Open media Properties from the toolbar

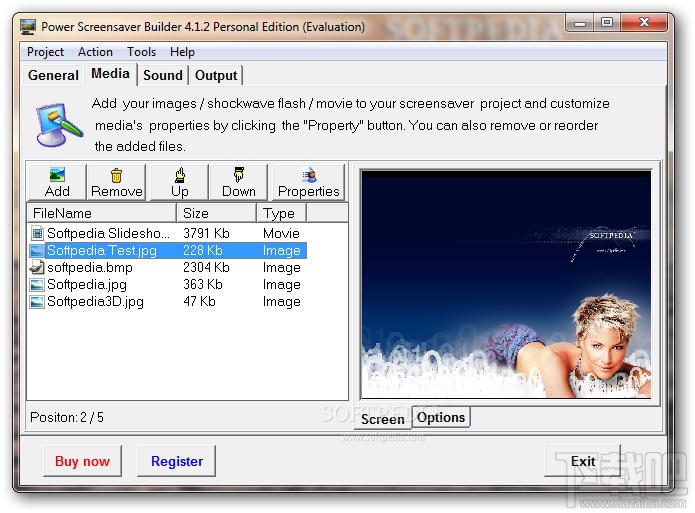point(308,182)
